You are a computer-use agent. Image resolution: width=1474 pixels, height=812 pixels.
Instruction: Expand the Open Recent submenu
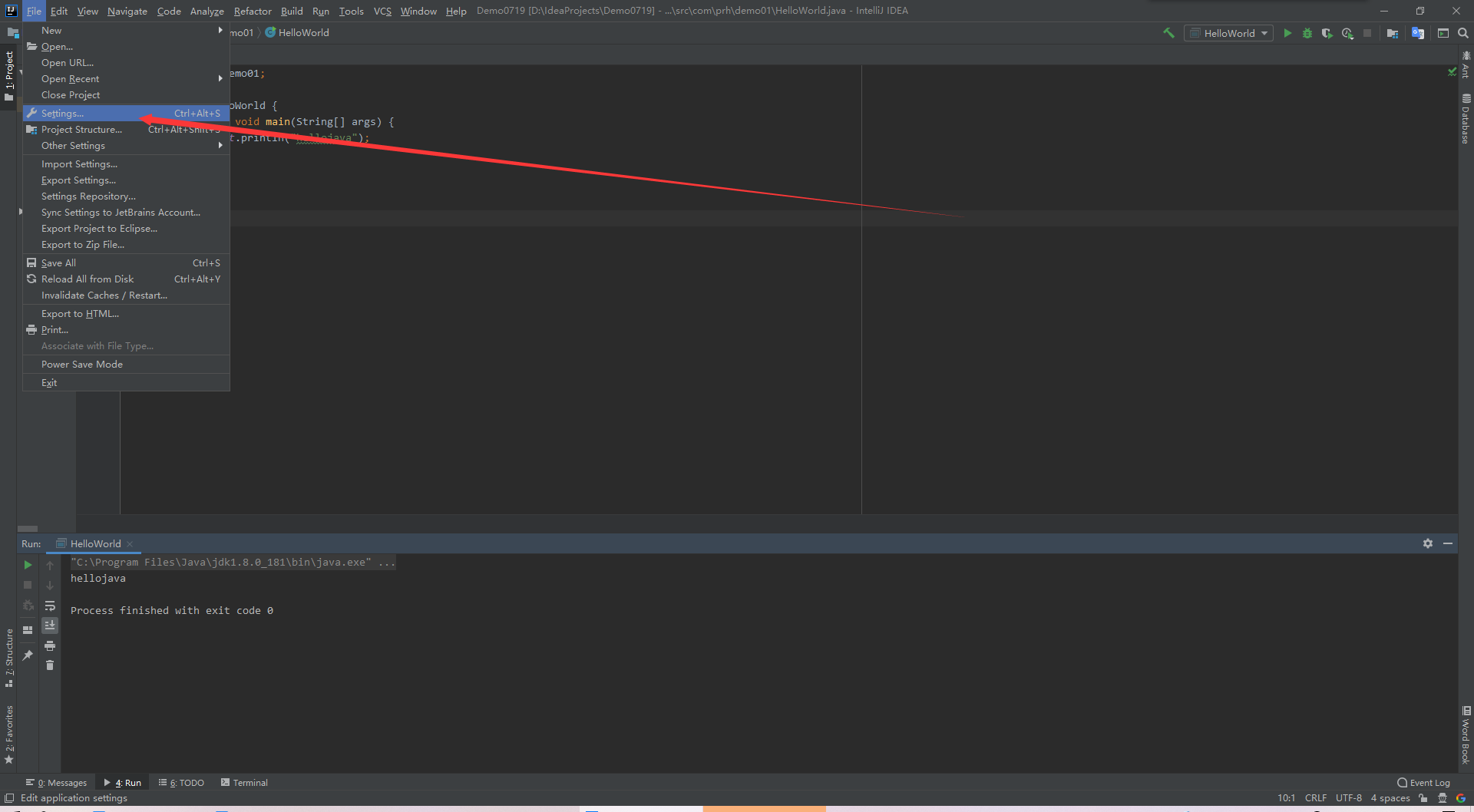coord(126,79)
